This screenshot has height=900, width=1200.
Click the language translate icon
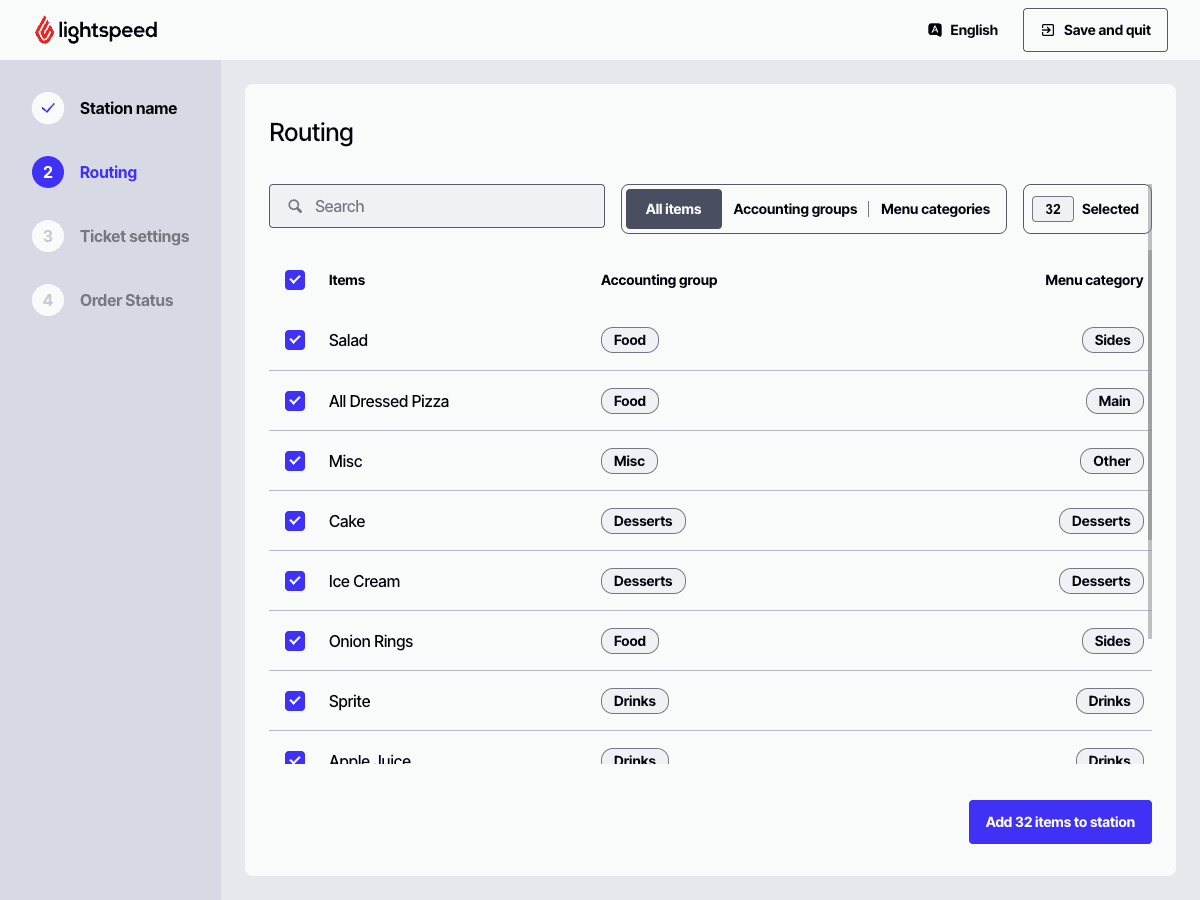click(935, 30)
